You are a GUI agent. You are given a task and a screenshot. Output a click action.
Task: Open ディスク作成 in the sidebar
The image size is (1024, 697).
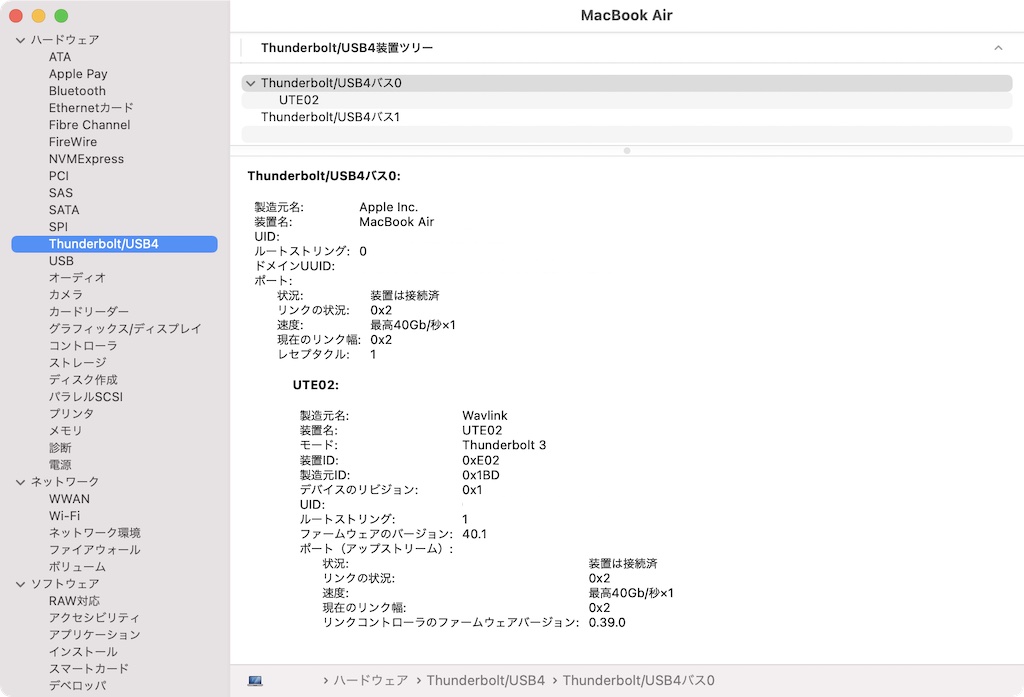point(83,380)
